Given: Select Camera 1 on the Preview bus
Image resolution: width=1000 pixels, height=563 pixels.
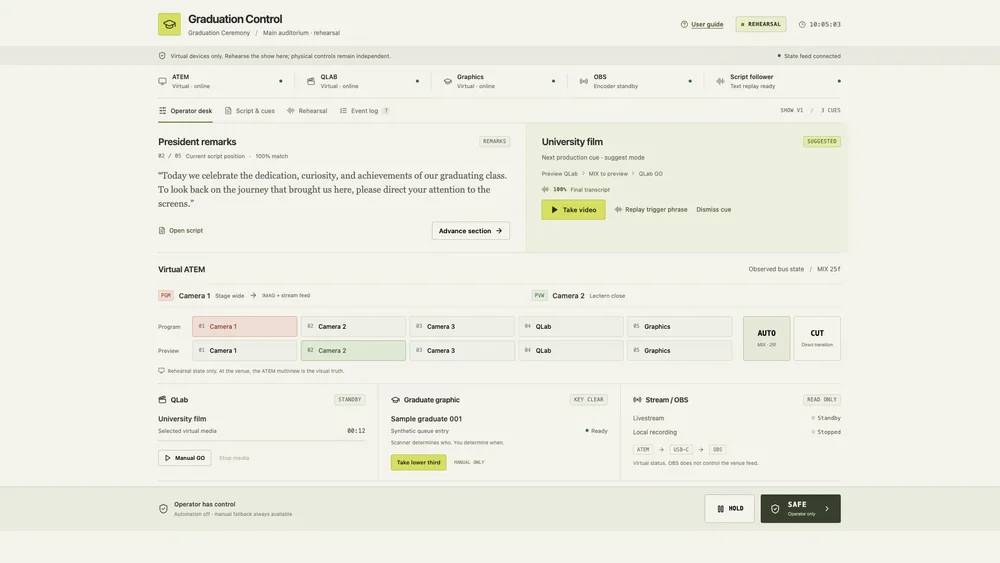Looking at the screenshot, I should [x=245, y=351].
